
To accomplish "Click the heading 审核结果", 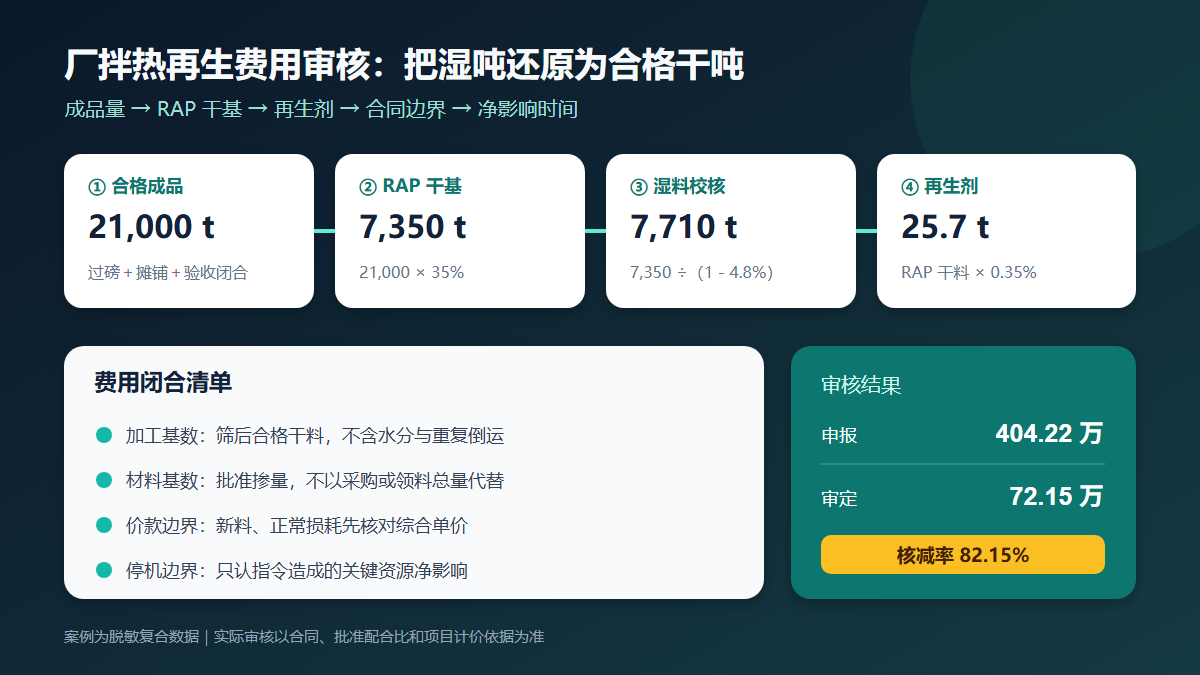I will (x=861, y=385).
